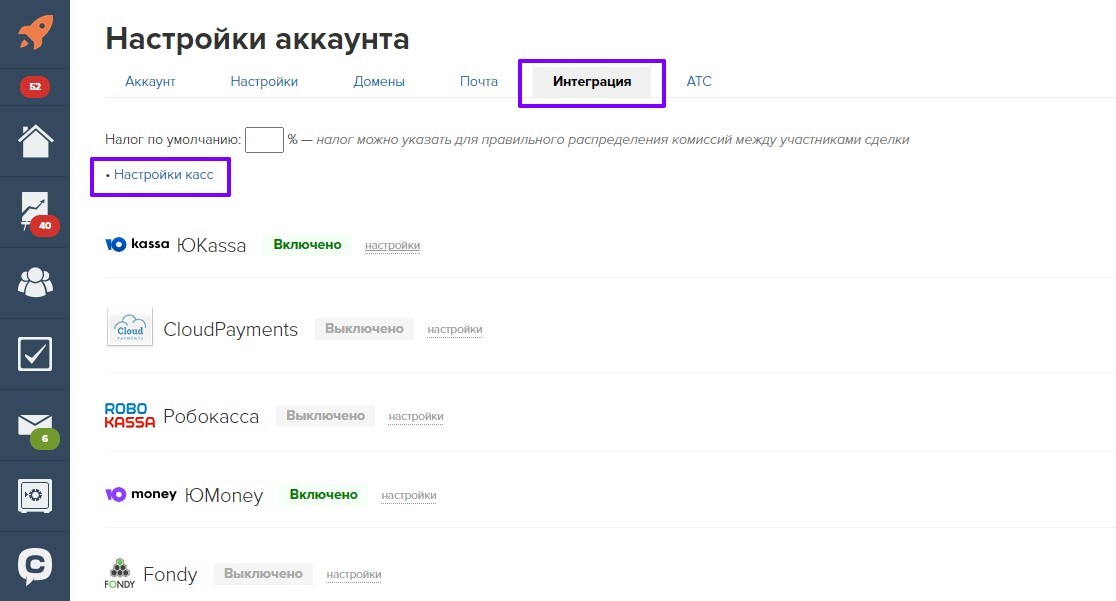Open настройки link for ЮKassa

[x=392, y=246]
